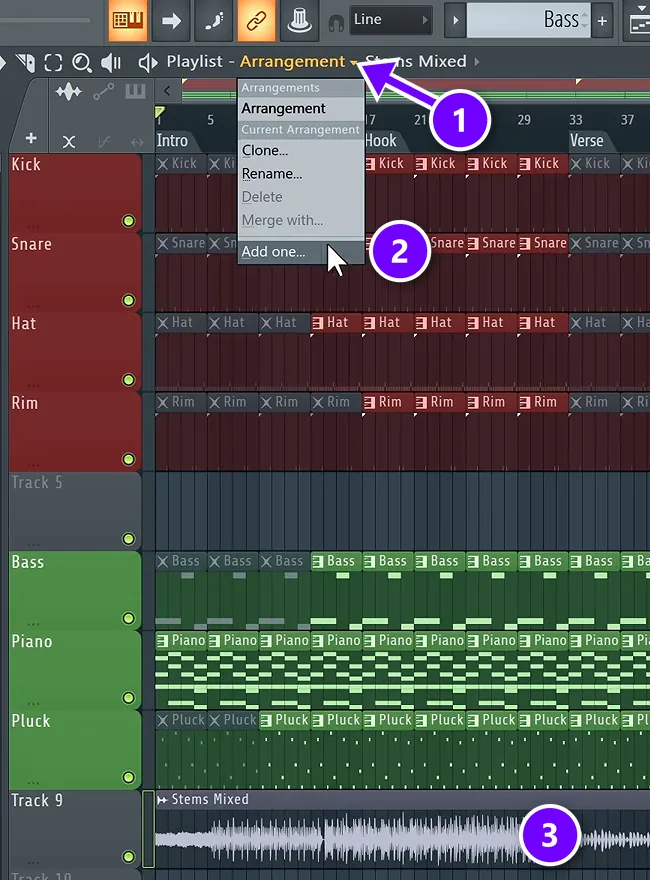
Task: Click the plus icon above track list
Action: click(31, 138)
